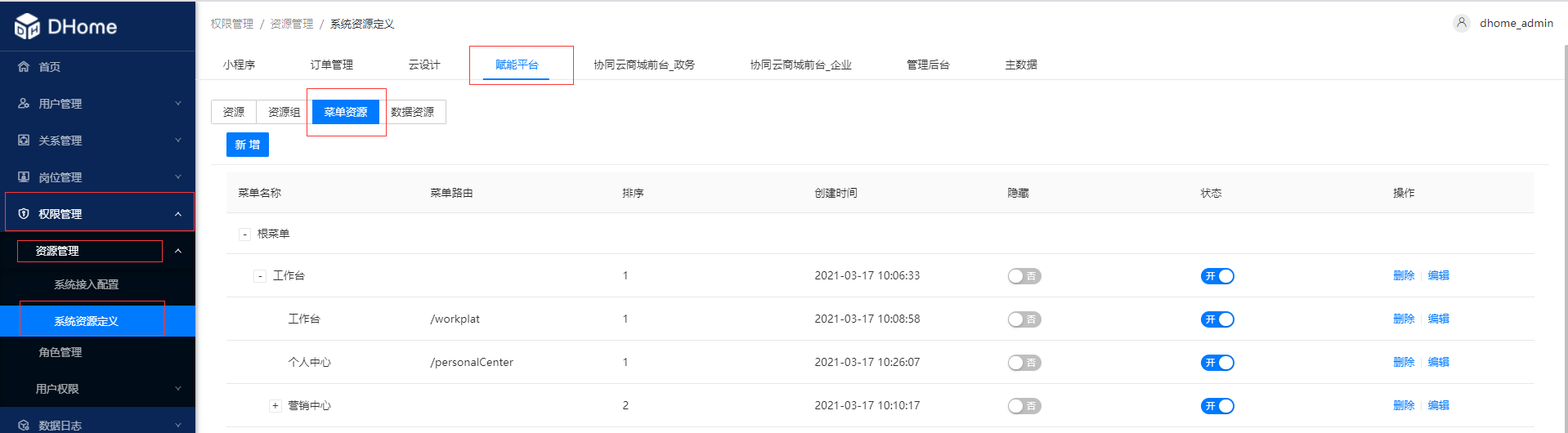
Task: Click the 用户管理 user icon
Action: pyautogui.click(x=24, y=104)
